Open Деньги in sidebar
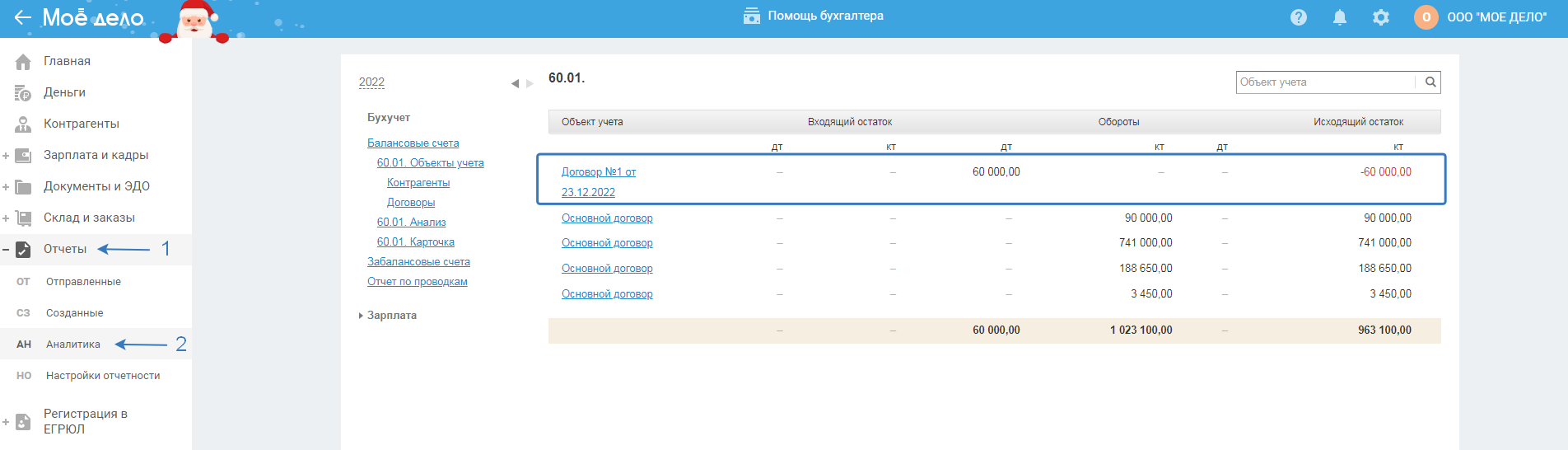 64,92
